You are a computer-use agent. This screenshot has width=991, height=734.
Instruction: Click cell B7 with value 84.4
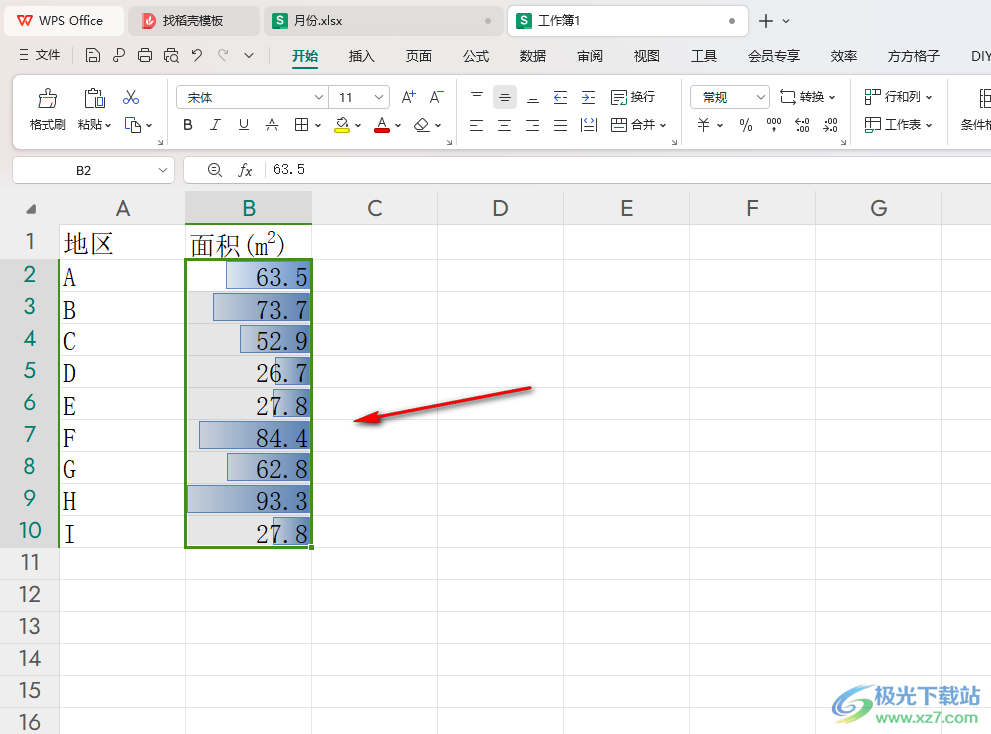(248, 436)
